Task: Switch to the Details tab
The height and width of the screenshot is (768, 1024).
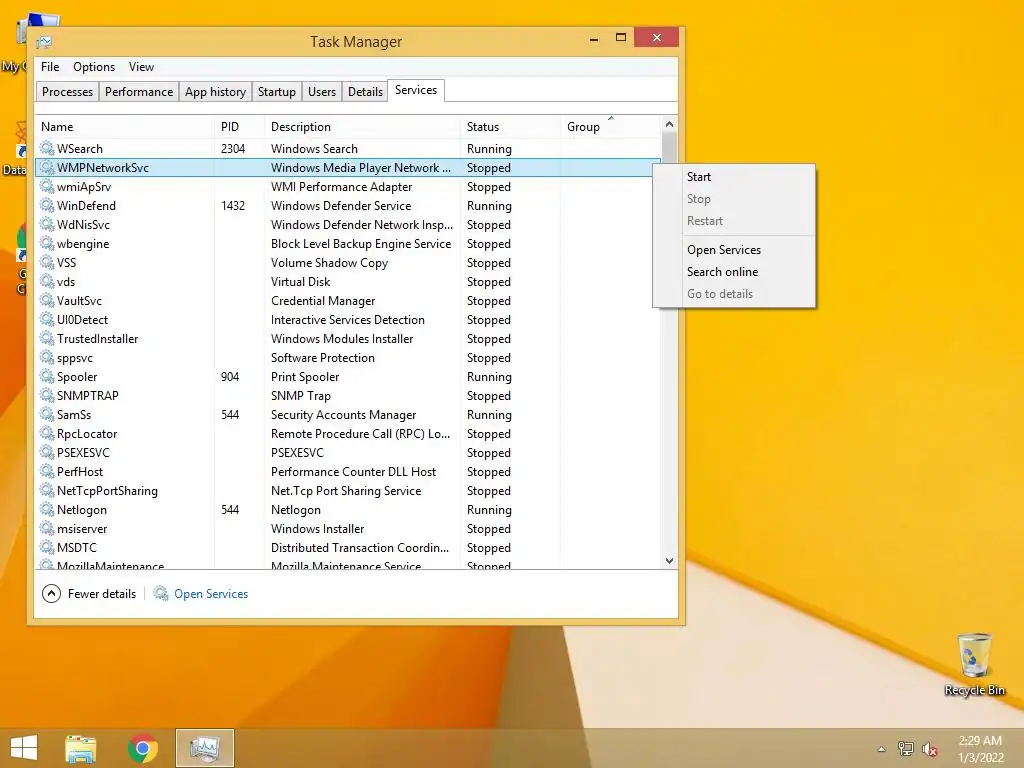Action: (x=365, y=91)
